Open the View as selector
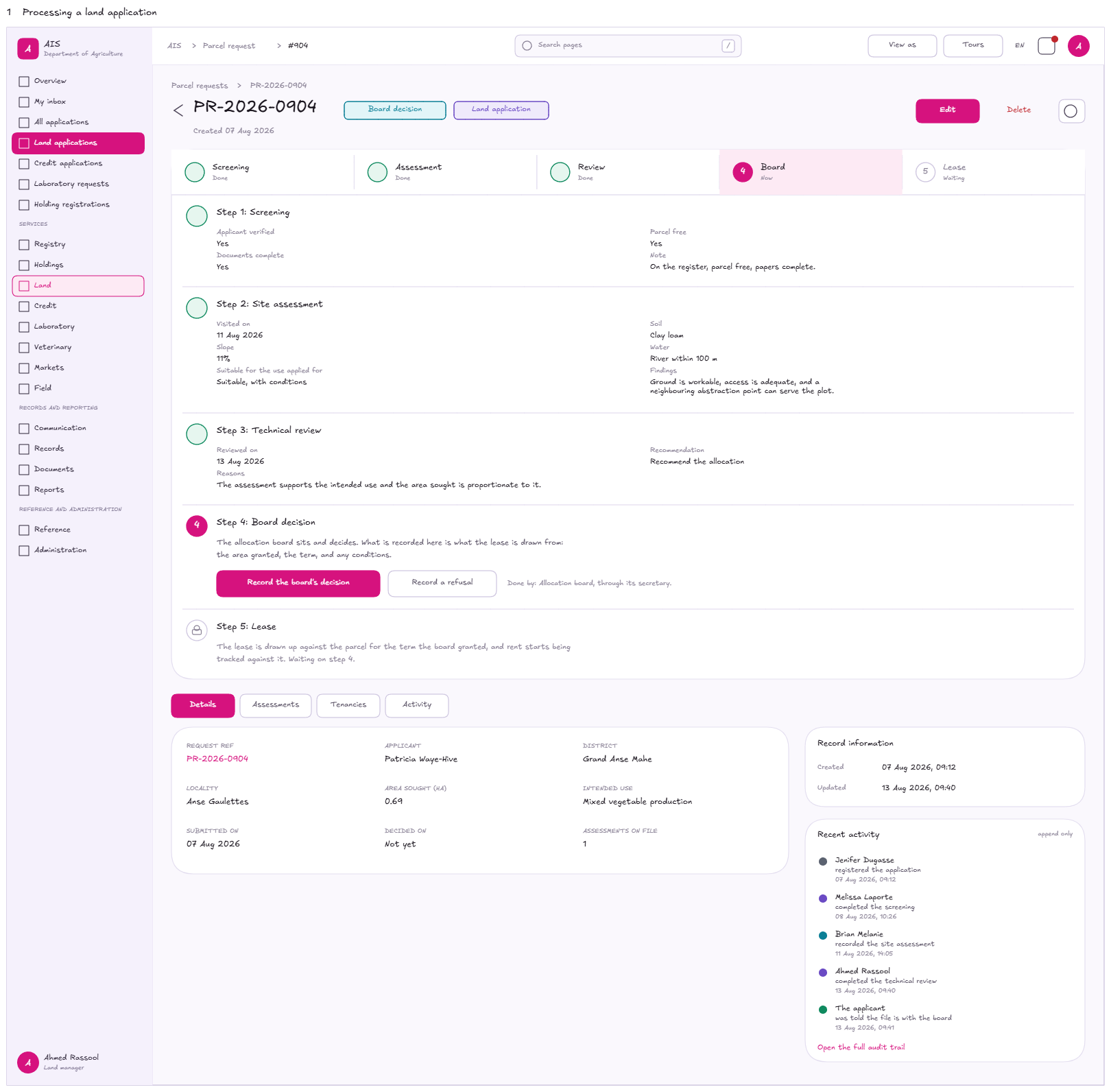Screen dimensions: 1111x1092 pyautogui.click(x=902, y=46)
